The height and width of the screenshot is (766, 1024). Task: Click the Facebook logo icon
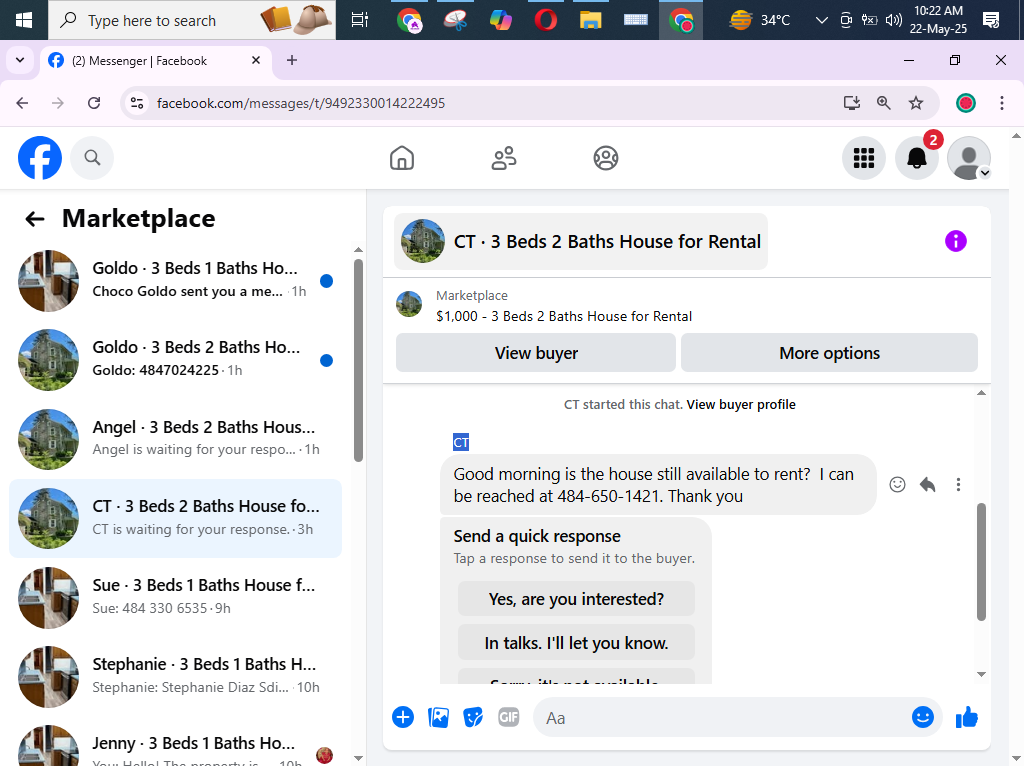click(x=40, y=157)
